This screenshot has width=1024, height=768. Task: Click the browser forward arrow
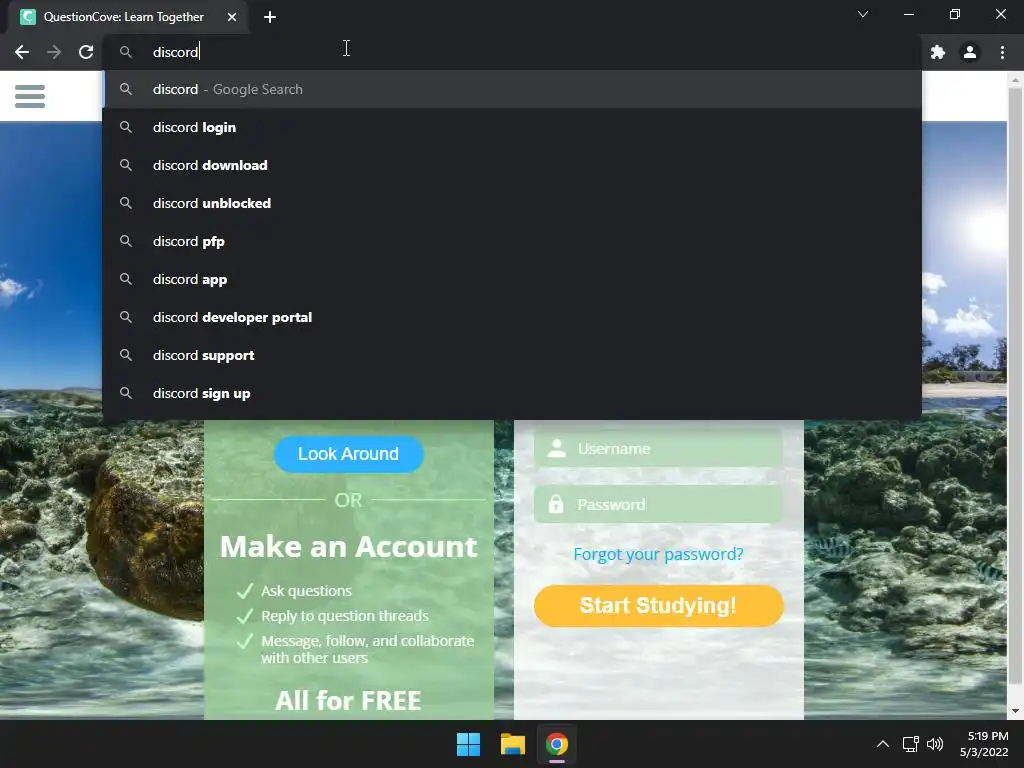tap(54, 52)
